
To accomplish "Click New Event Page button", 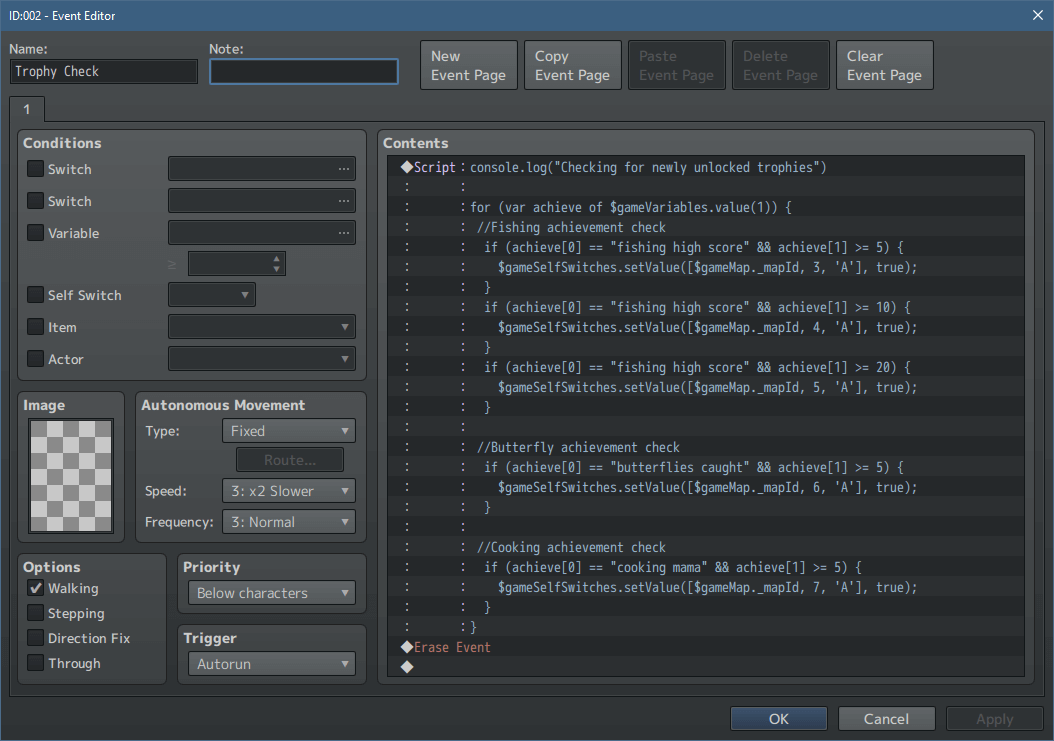I will [469, 65].
